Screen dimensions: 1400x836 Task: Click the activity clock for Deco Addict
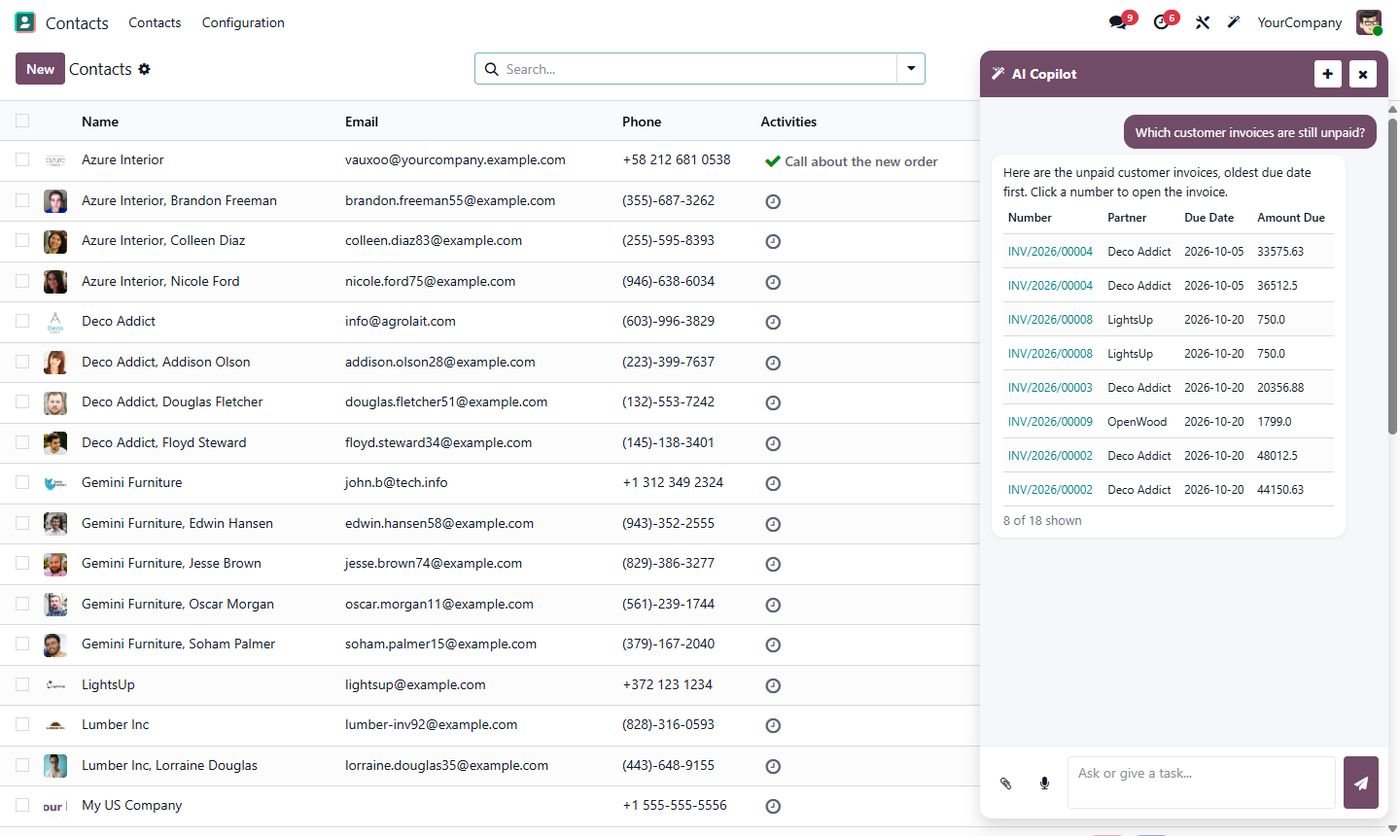click(773, 322)
